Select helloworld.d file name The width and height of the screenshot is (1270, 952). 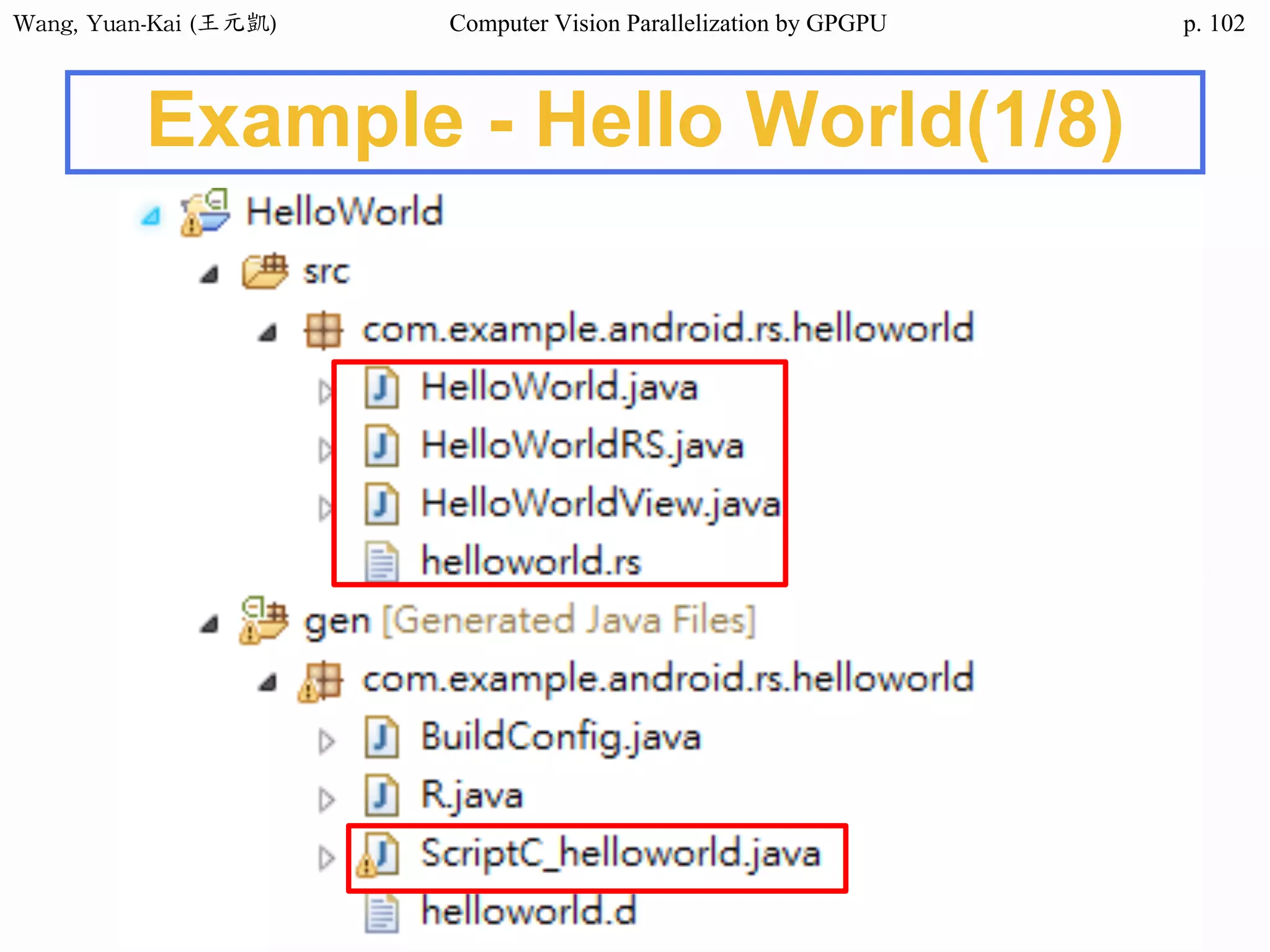click(x=529, y=911)
